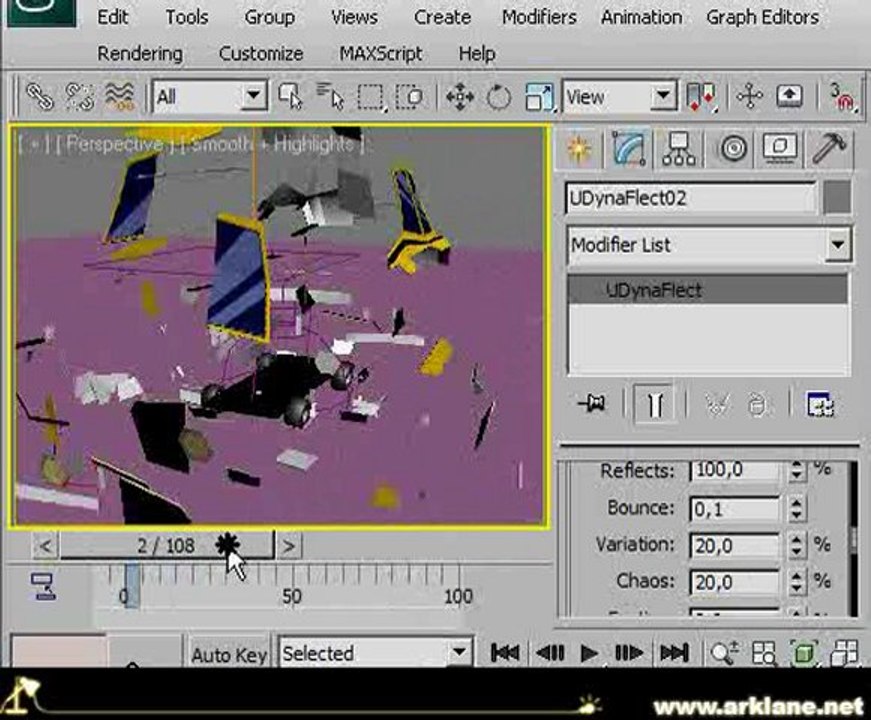This screenshot has width=871, height=720.
Task: Activate the Select and Move tool
Action: pos(460,97)
